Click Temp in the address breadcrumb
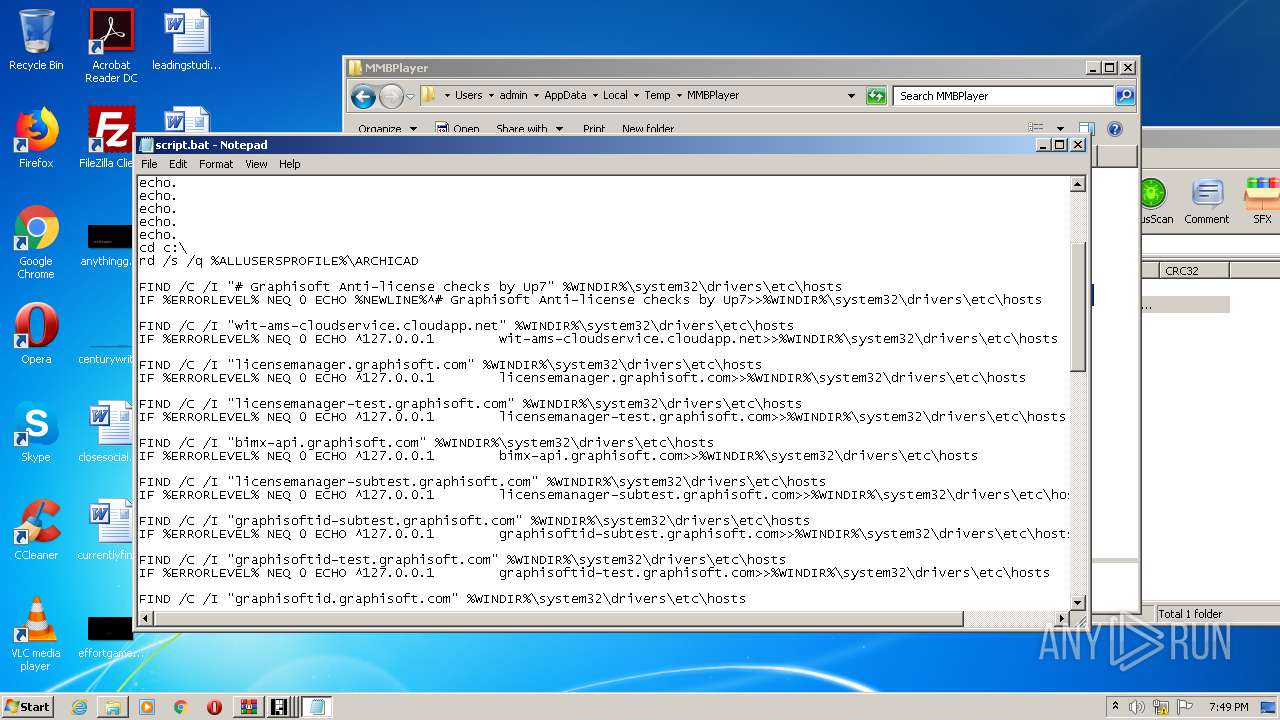This screenshot has width=1280, height=720. pyautogui.click(x=657, y=96)
